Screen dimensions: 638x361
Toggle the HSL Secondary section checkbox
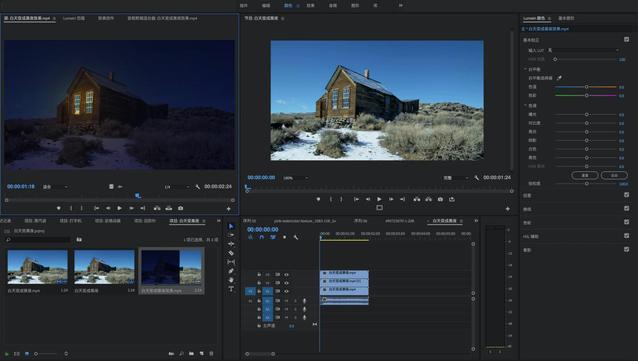[627, 236]
